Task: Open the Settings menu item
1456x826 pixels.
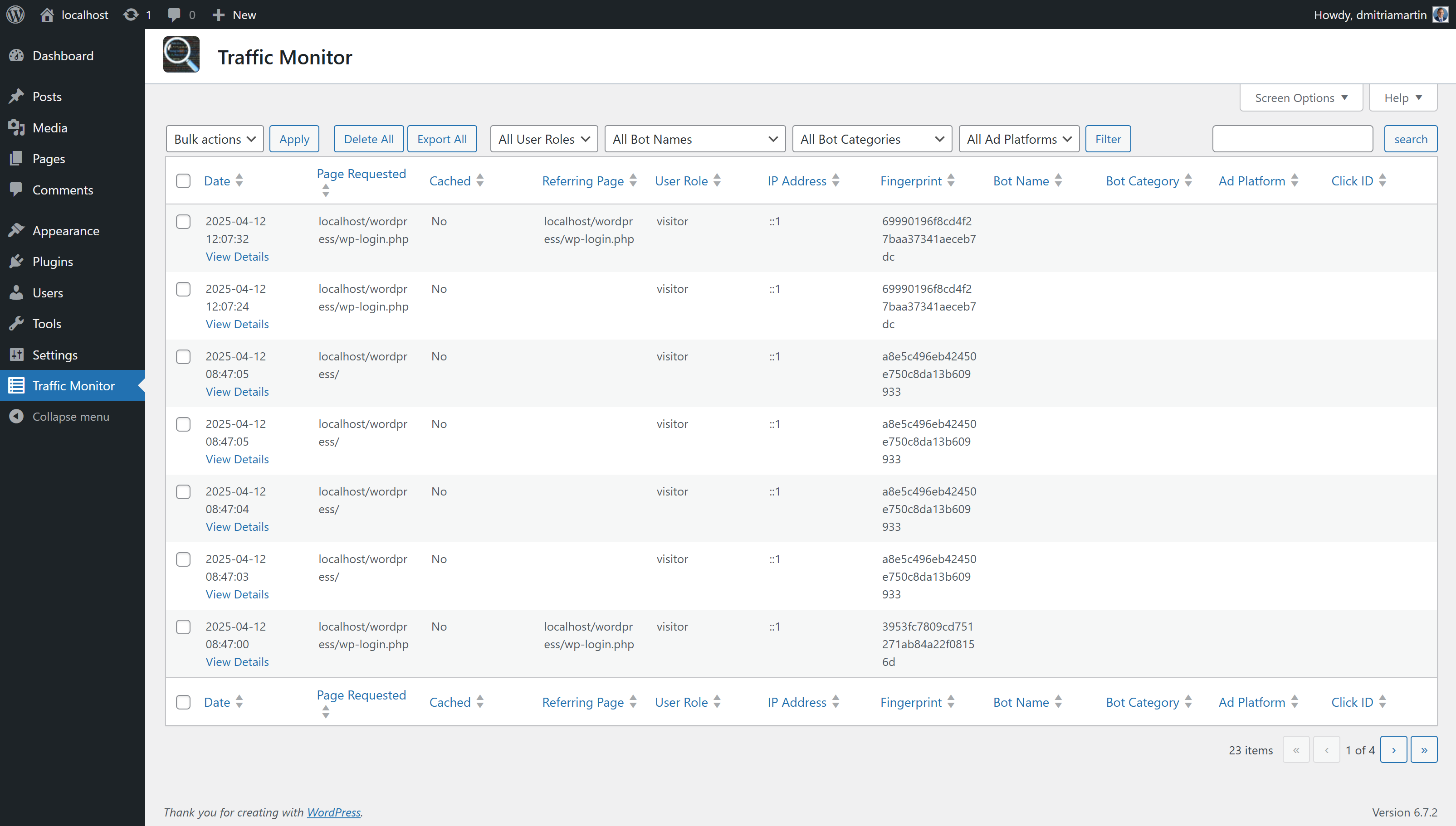Action: tap(73, 355)
